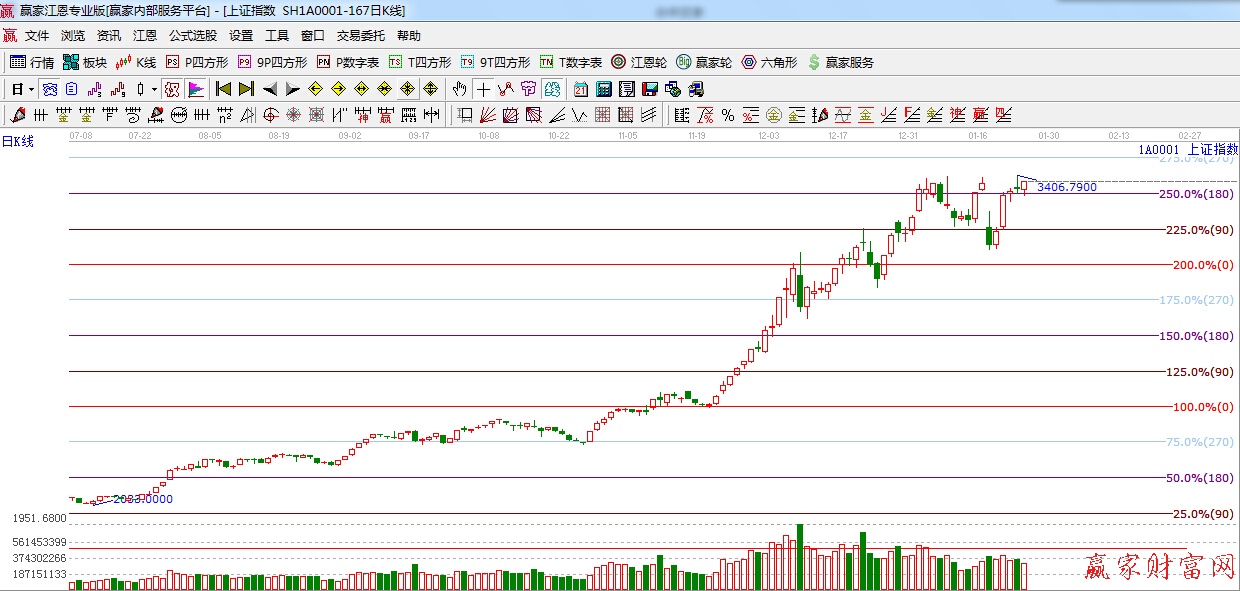Open the 六角形 hexagon tool
This screenshot has height=591, width=1240.
click(x=769, y=62)
